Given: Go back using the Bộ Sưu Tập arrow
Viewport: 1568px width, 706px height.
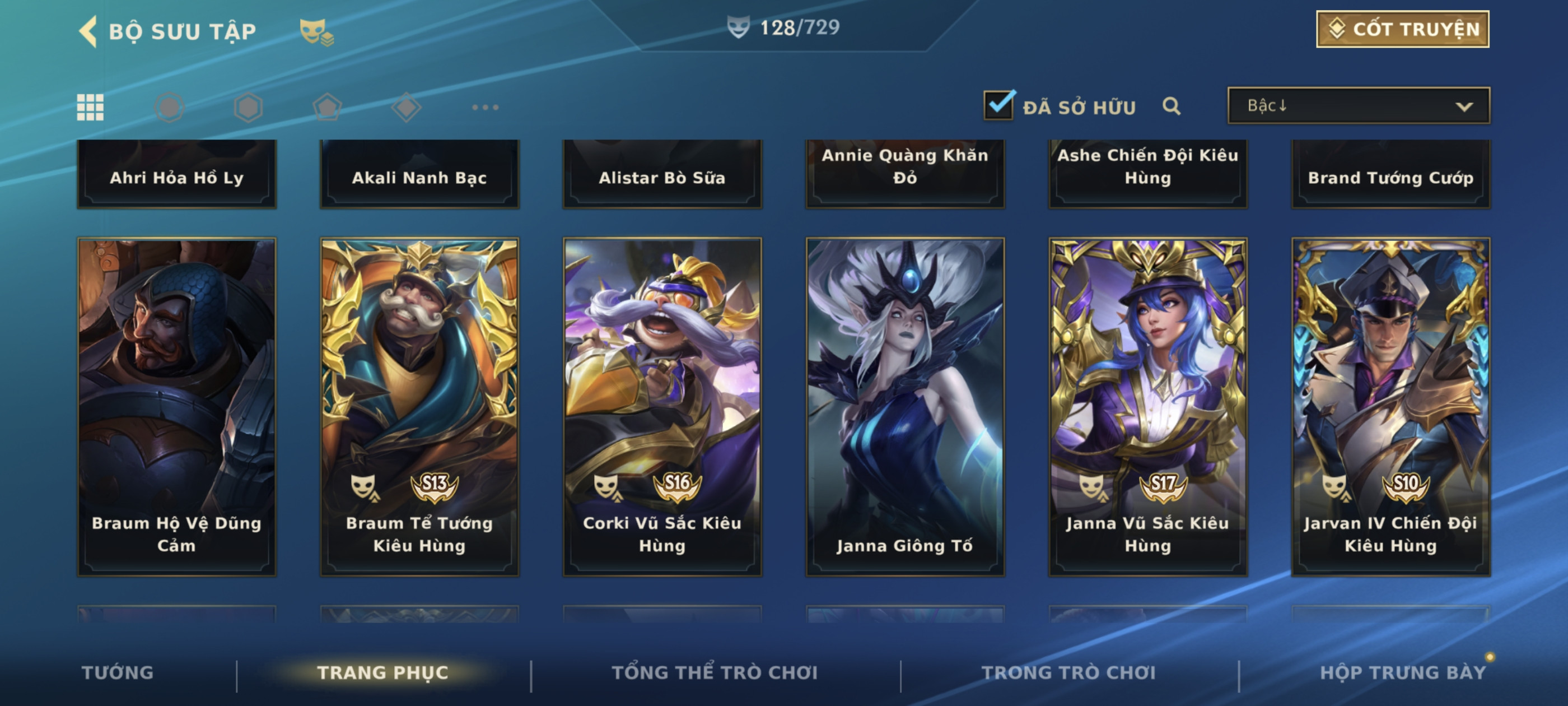Looking at the screenshot, I should [x=88, y=31].
